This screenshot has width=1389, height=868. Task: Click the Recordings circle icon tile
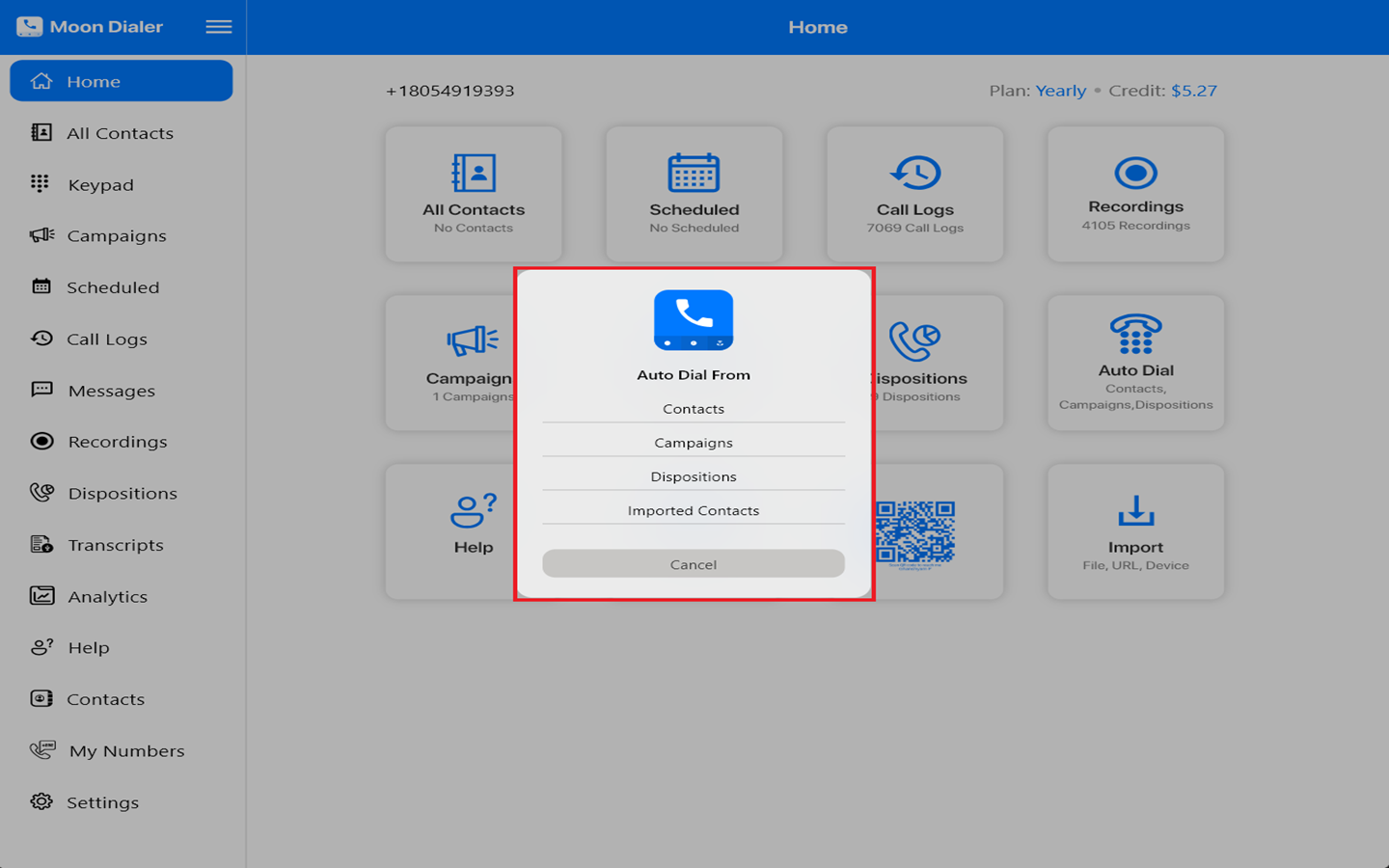pyautogui.click(x=1135, y=194)
